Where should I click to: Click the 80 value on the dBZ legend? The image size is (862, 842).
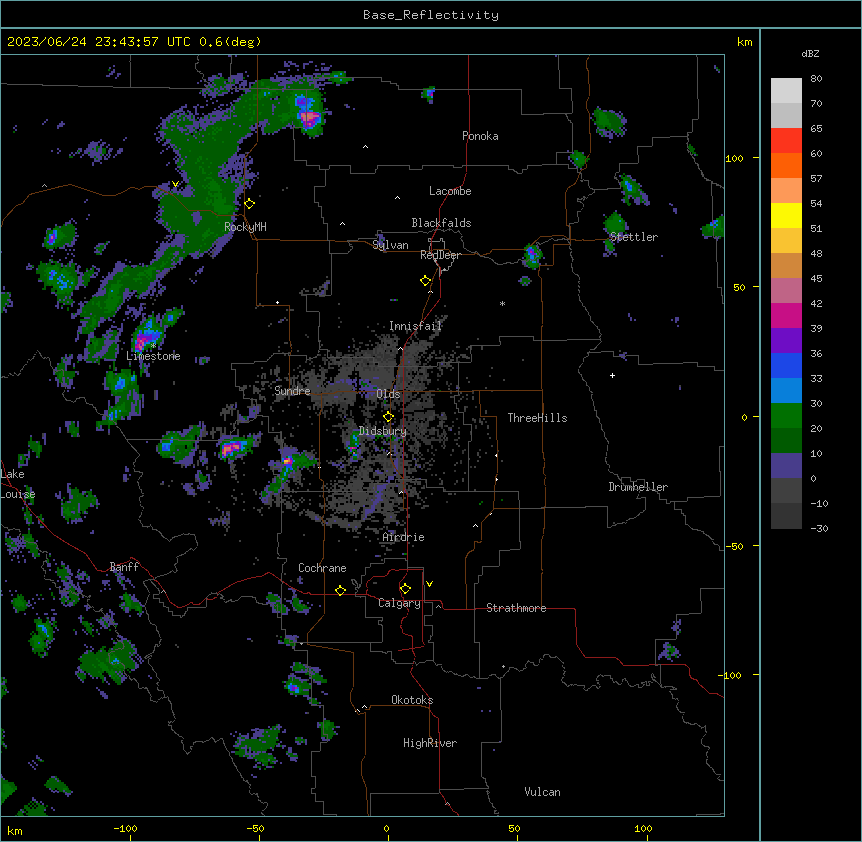point(816,79)
